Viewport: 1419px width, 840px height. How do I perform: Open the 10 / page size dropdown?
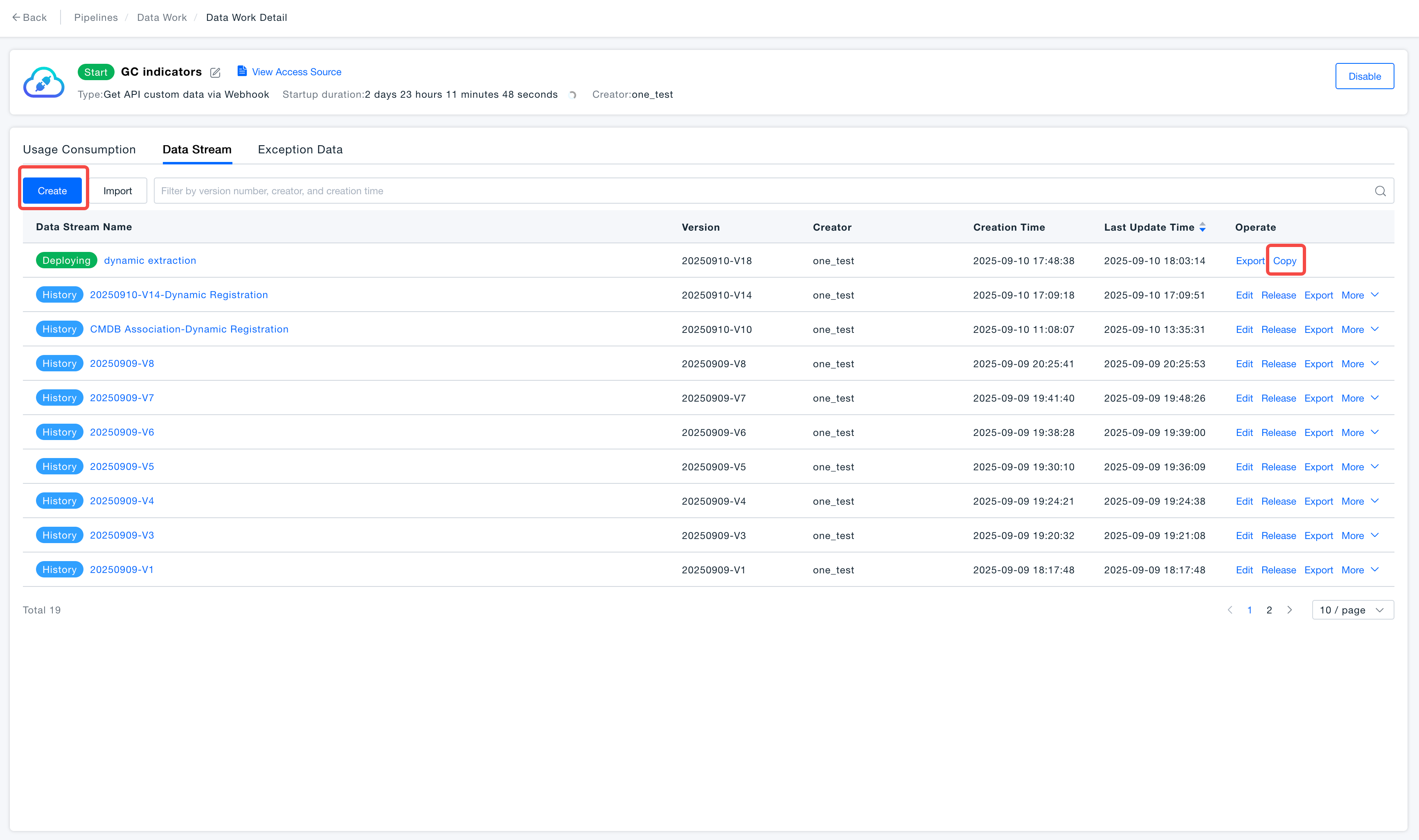tap(1352, 610)
